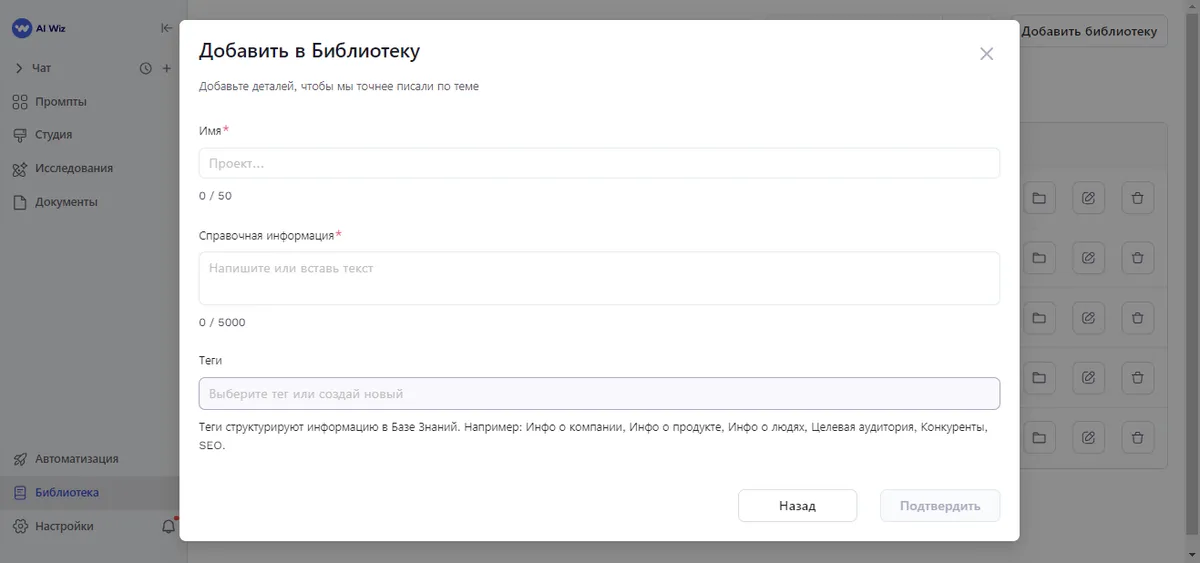This screenshot has height=563, width=1200.
Task: Click the AI Wiz logo icon
Action: click(22, 29)
